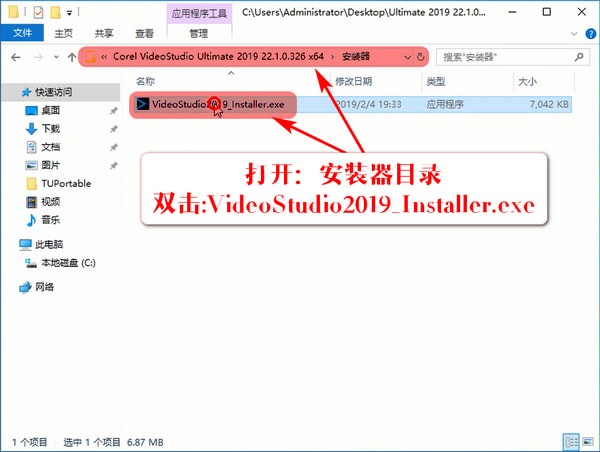Click the 桌面 desktop icon in sidebar
This screenshot has height=452, width=600.
coord(31,111)
